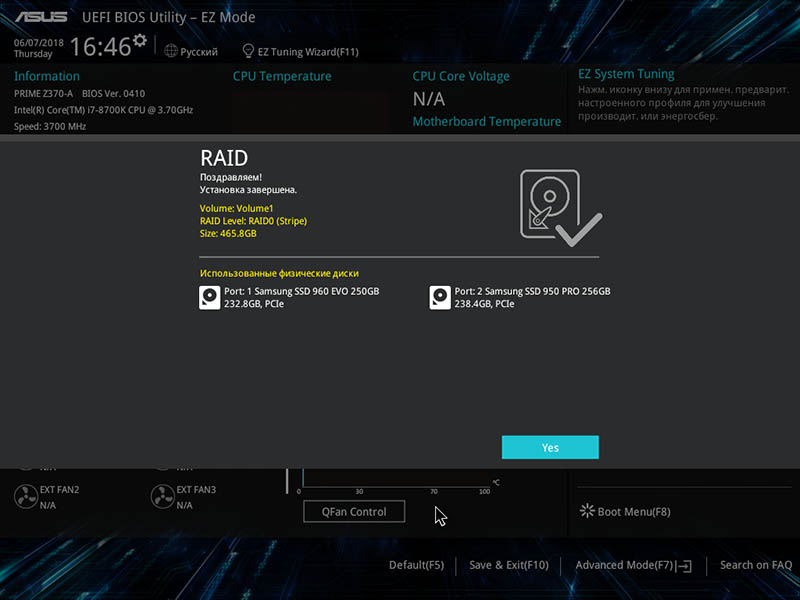Click the EXT FAN3 fan icon
This screenshot has height=600, width=800.
pos(163,496)
